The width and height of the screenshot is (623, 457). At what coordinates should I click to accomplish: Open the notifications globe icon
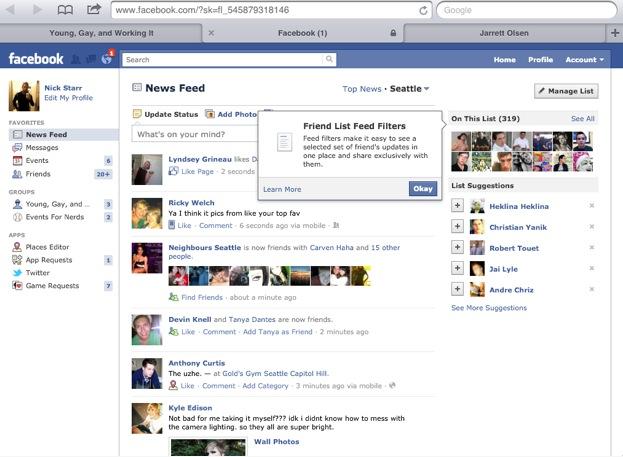click(x=106, y=59)
